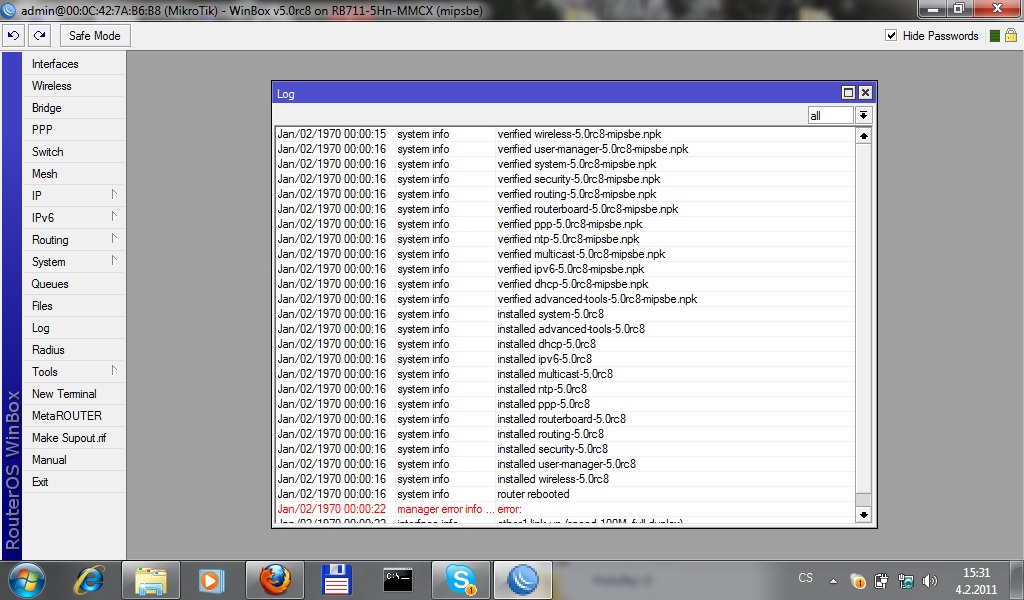Click the taskbar clock showing 15:31
The width and height of the screenshot is (1024, 600).
tap(976, 580)
